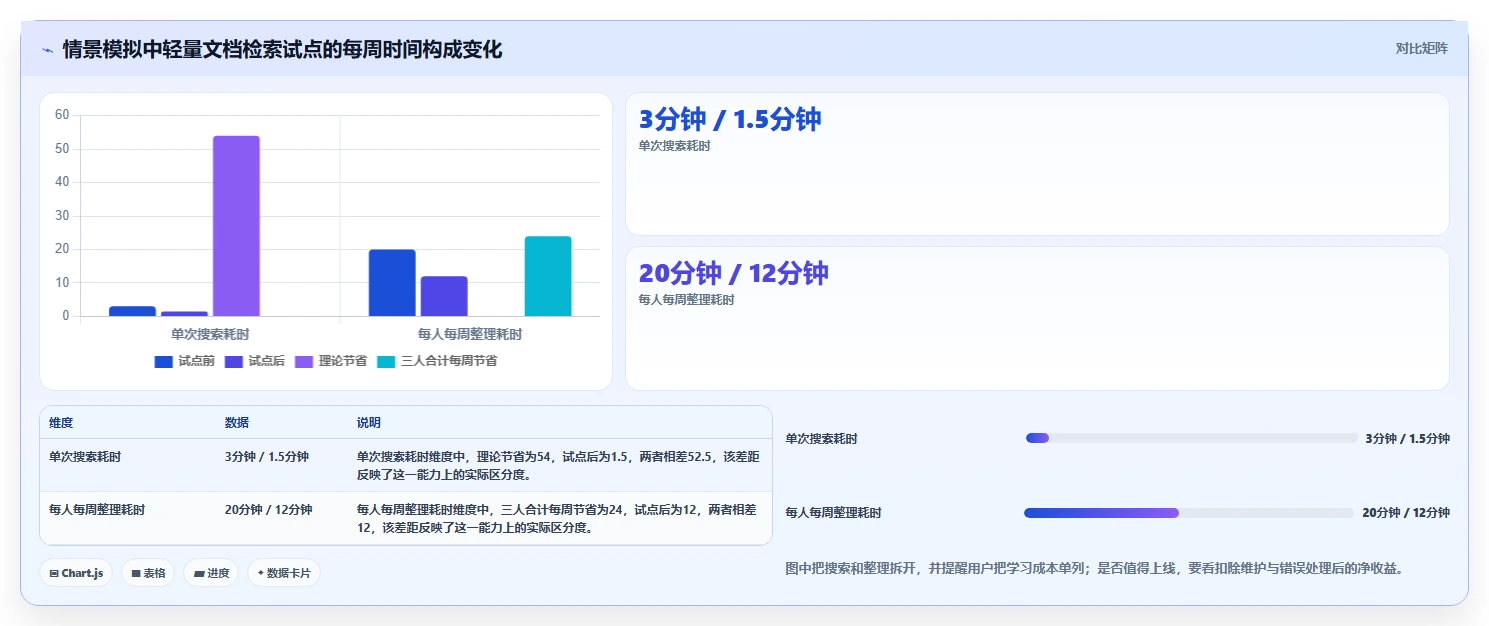This screenshot has height=626, width=1489.
Task: Click the 单次搜索耗时 chart axis label
Action: [210, 334]
